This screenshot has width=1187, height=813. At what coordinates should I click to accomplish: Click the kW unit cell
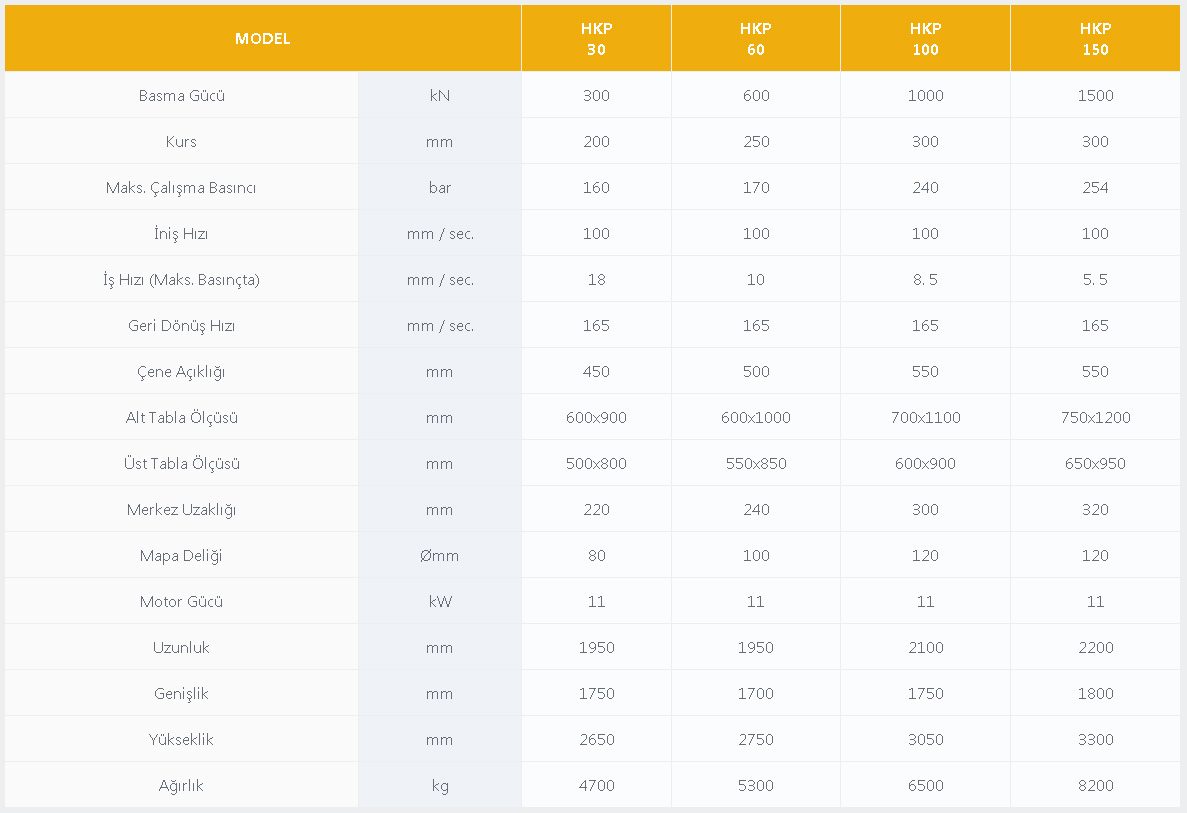[440, 602]
